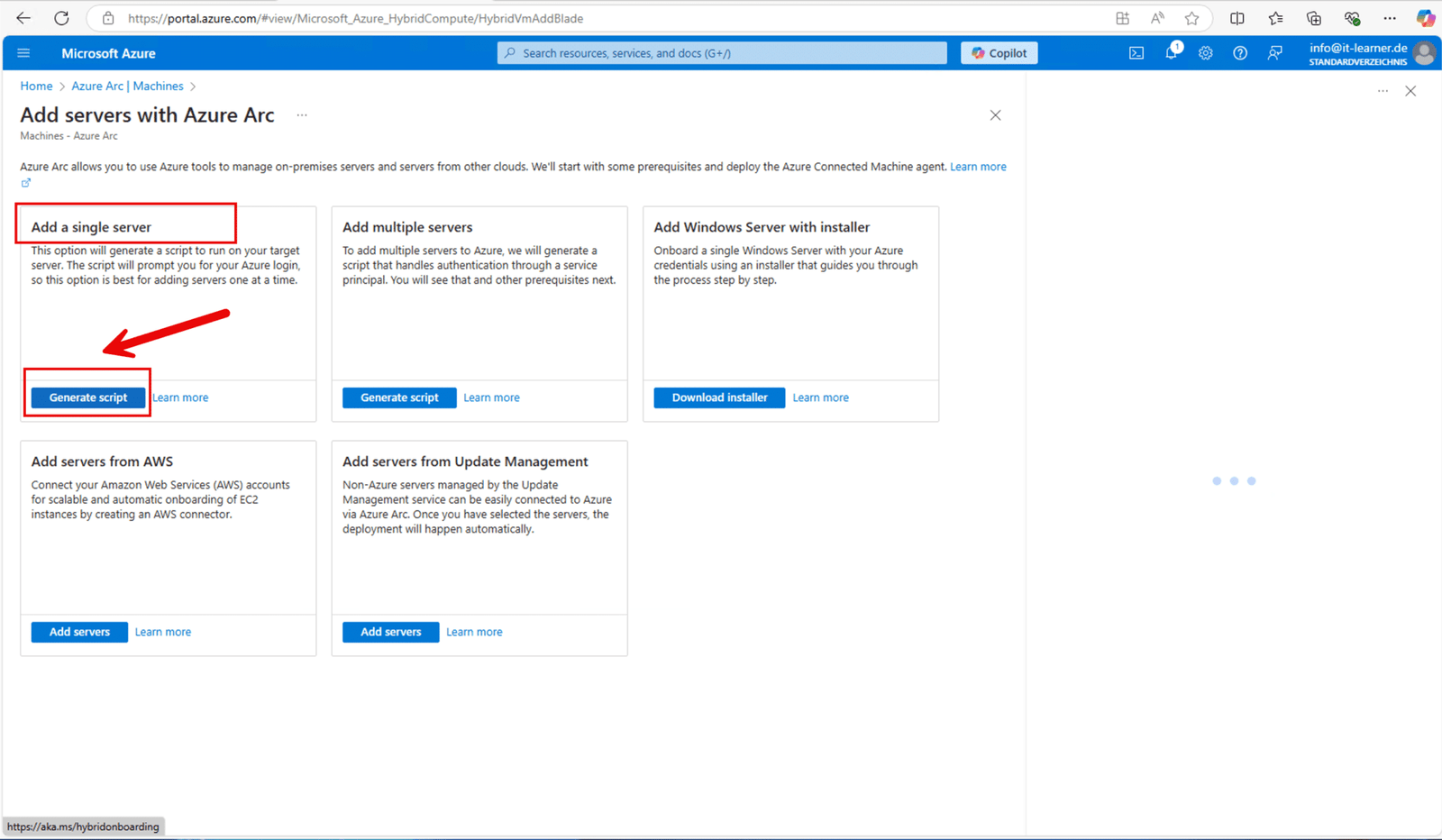The width and height of the screenshot is (1442, 840).
Task: Download installer for Add Windows Server
Action: click(718, 397)
